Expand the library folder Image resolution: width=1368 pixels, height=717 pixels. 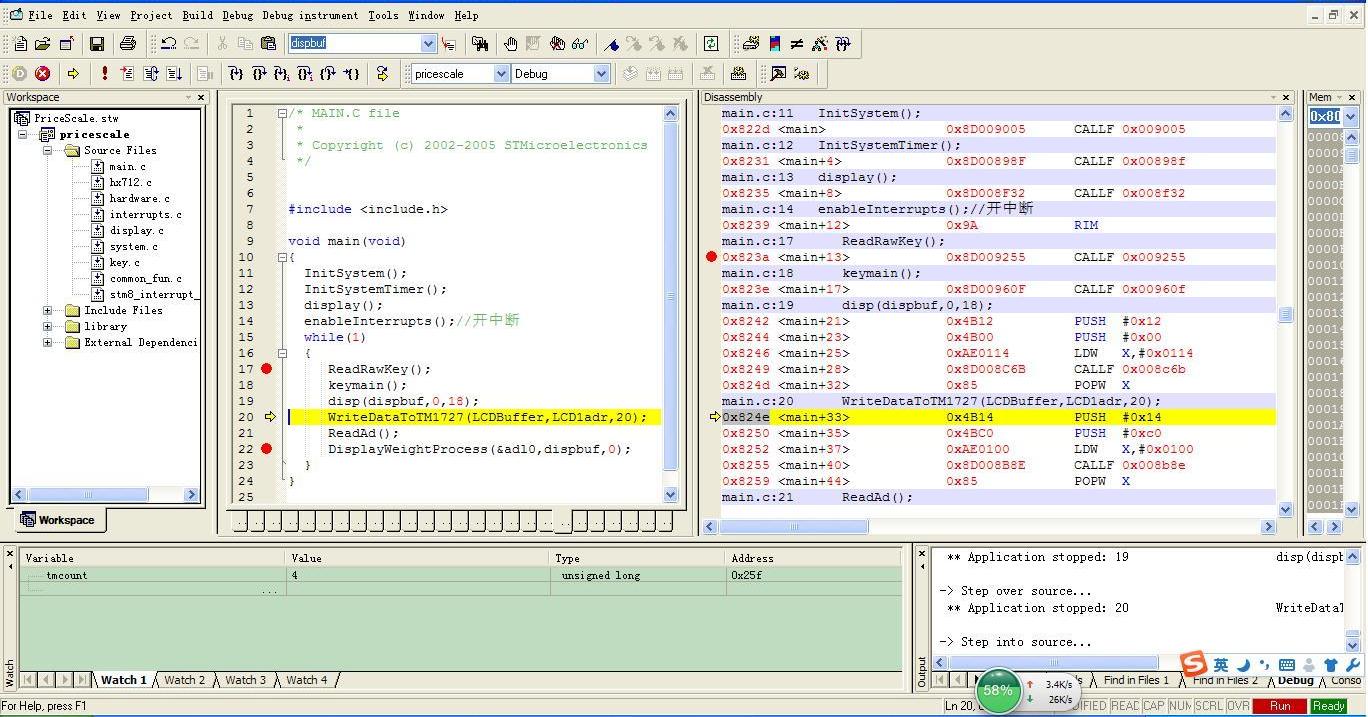pos(47,327)
